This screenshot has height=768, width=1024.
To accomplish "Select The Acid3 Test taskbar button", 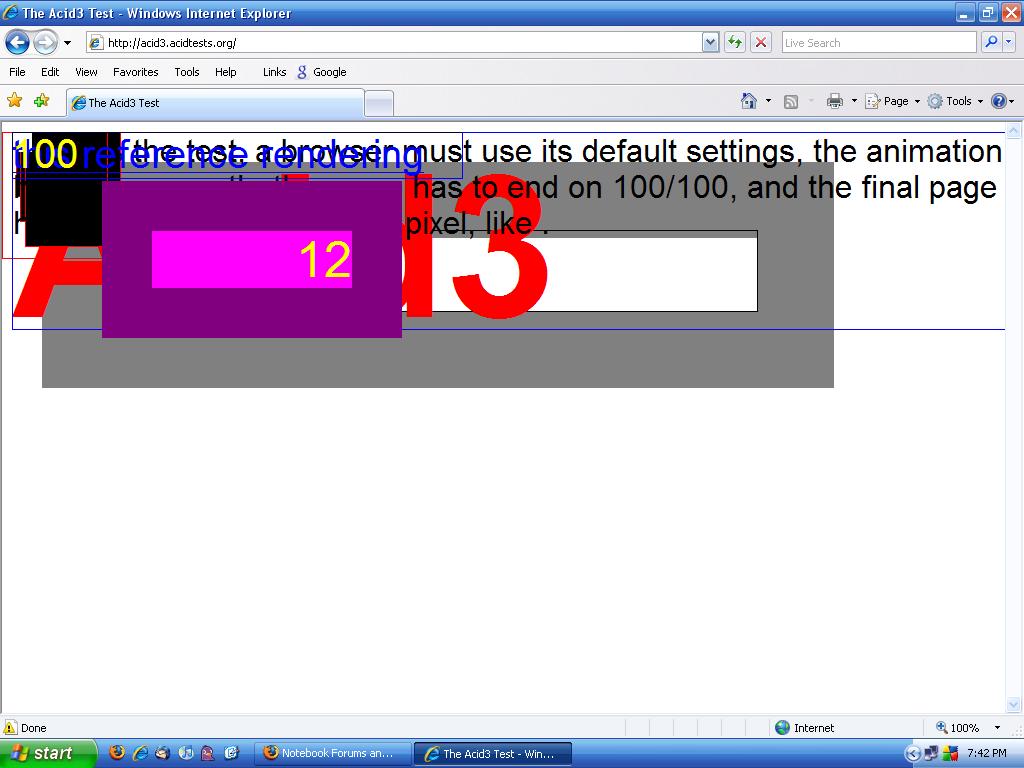I will point(493,754).
